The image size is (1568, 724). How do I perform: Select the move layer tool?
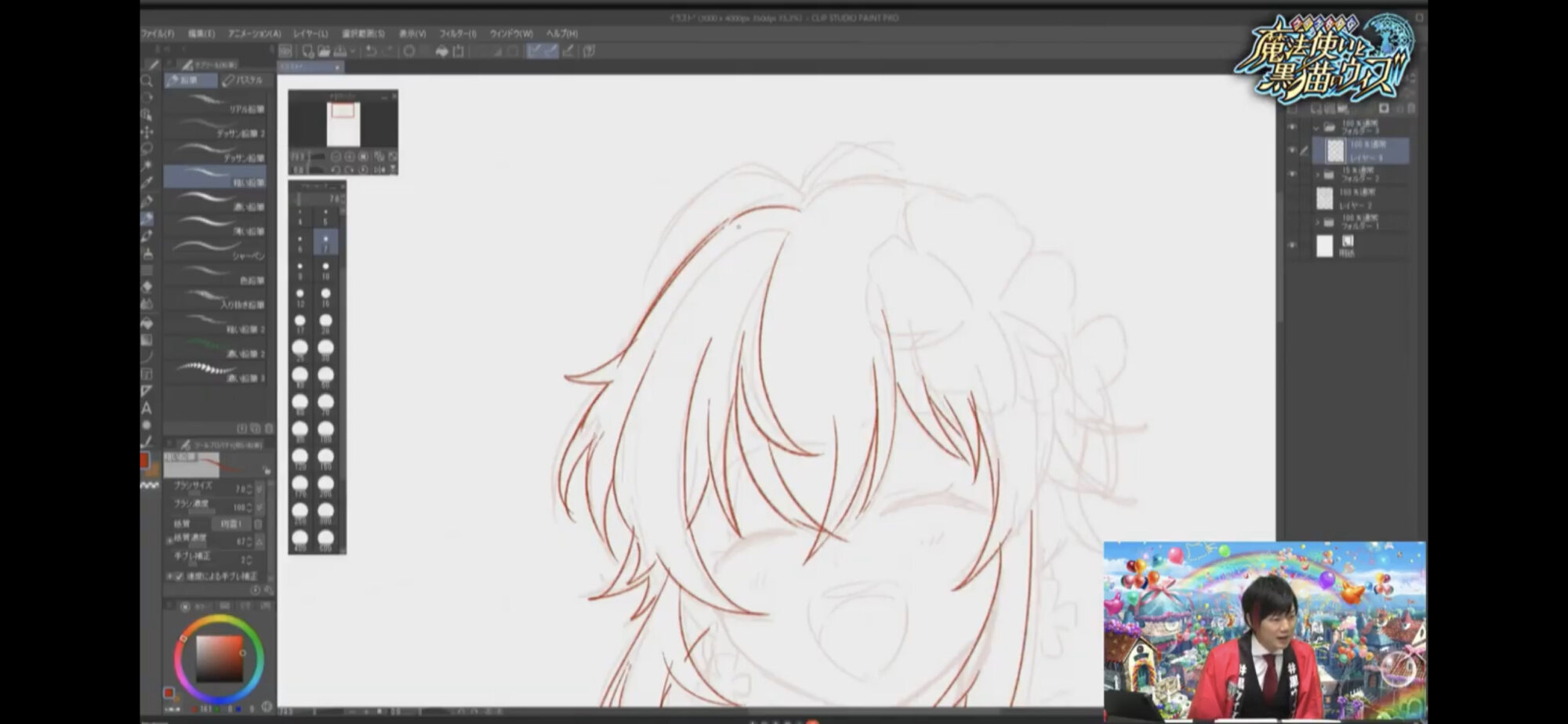147,132
